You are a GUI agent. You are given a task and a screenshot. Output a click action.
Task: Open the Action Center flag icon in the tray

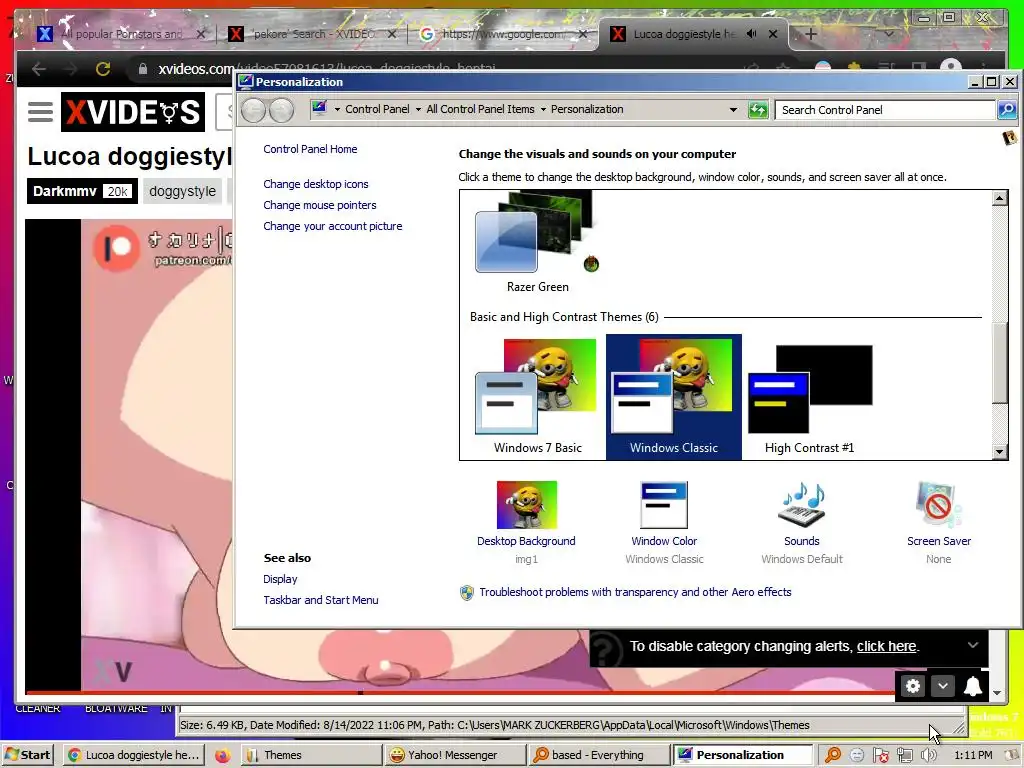pos(880,755)
